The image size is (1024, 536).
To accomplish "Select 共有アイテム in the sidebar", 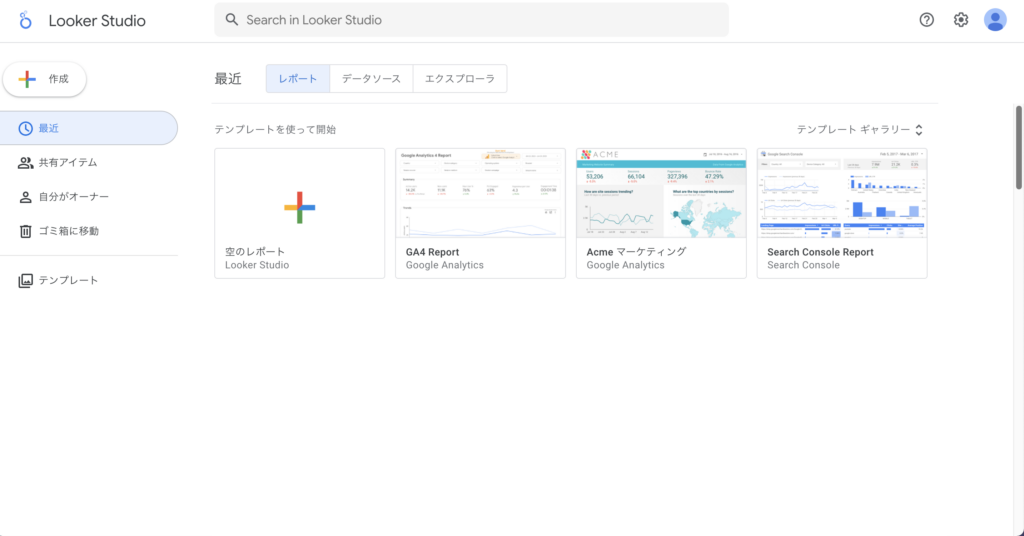I will point(89,163).
